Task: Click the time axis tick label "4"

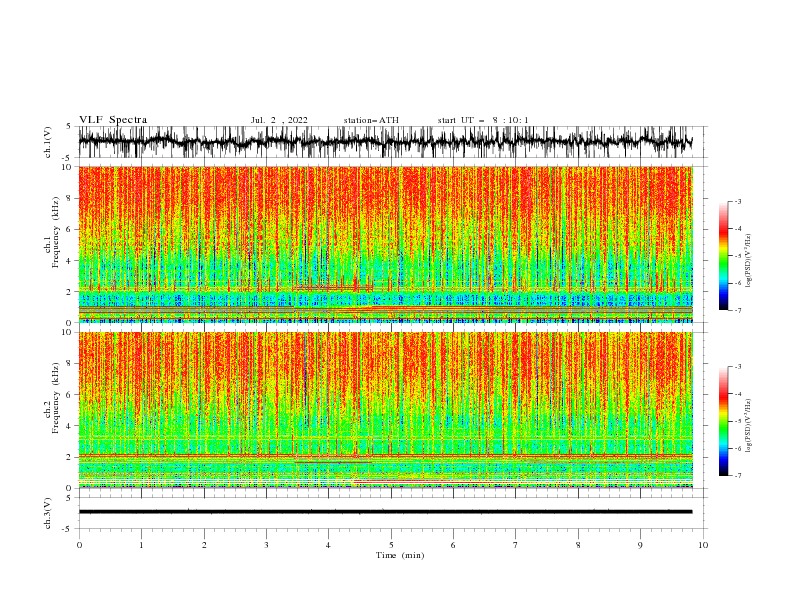Action: (328, 545)
